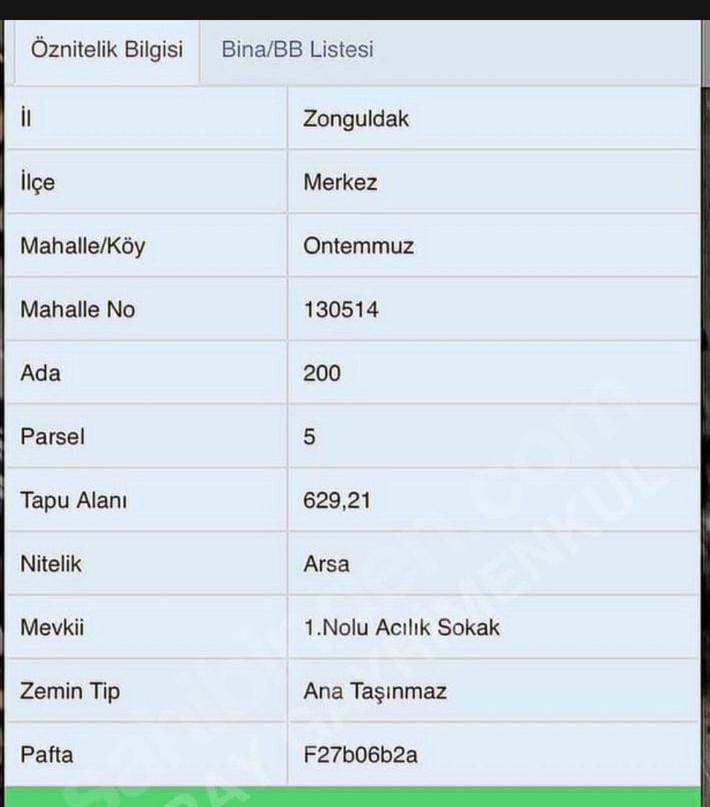The image size is (710, 807).
Task: Click the Mahalle/Köy row label
Action: (82, 246)
